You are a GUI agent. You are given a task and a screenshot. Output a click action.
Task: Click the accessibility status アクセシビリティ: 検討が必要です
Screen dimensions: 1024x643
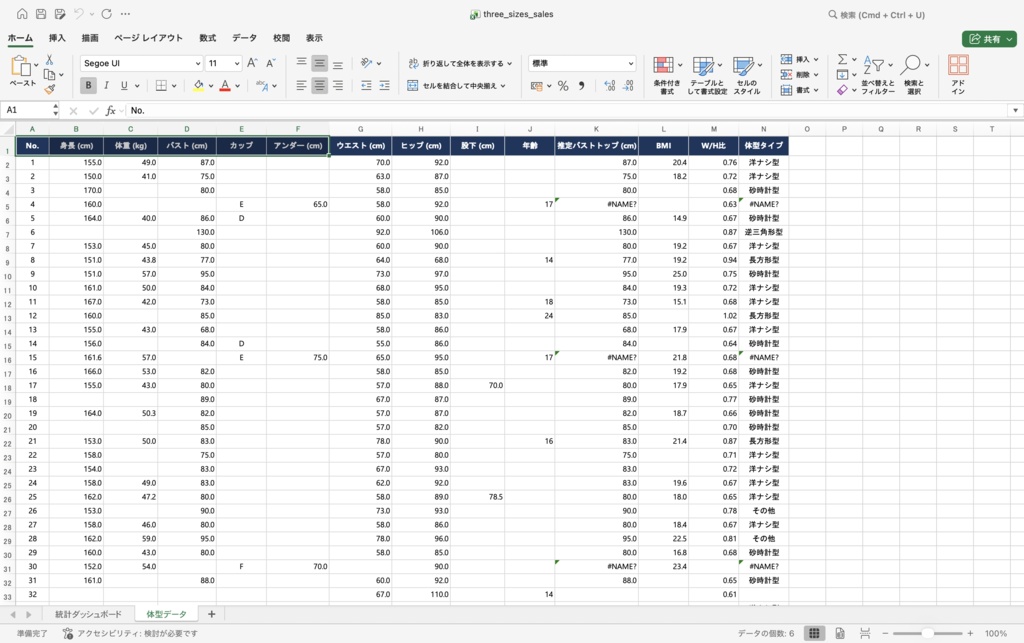(130, 633)
